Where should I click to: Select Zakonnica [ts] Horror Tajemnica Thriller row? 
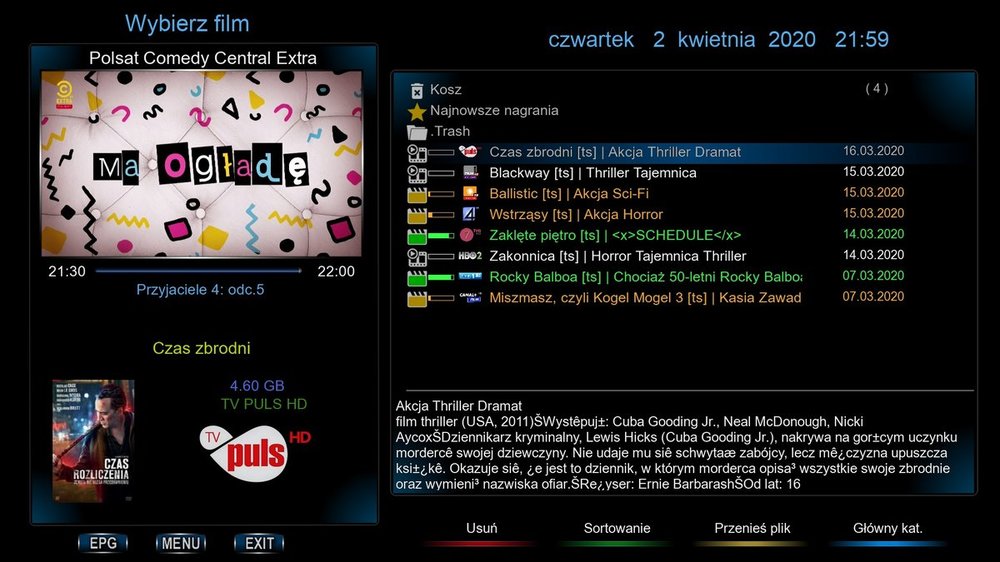pyautogui.click(x=657, y=256)
